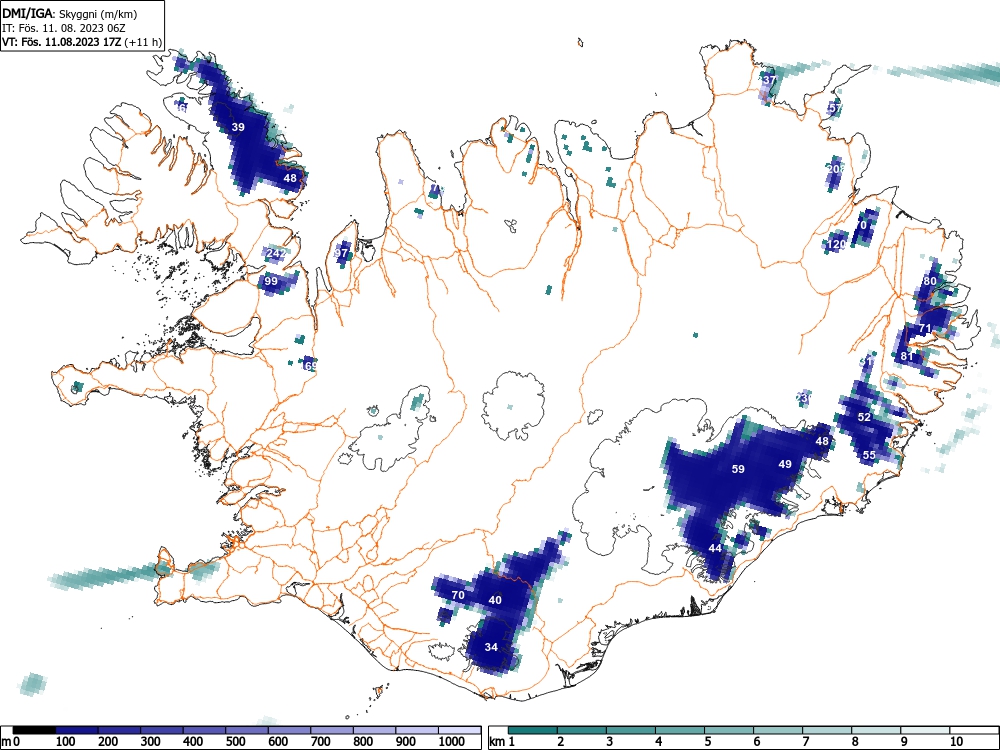Click the "59" visibility value on the map
Viewport: 1000px width, 750px height.
point(738,469)
